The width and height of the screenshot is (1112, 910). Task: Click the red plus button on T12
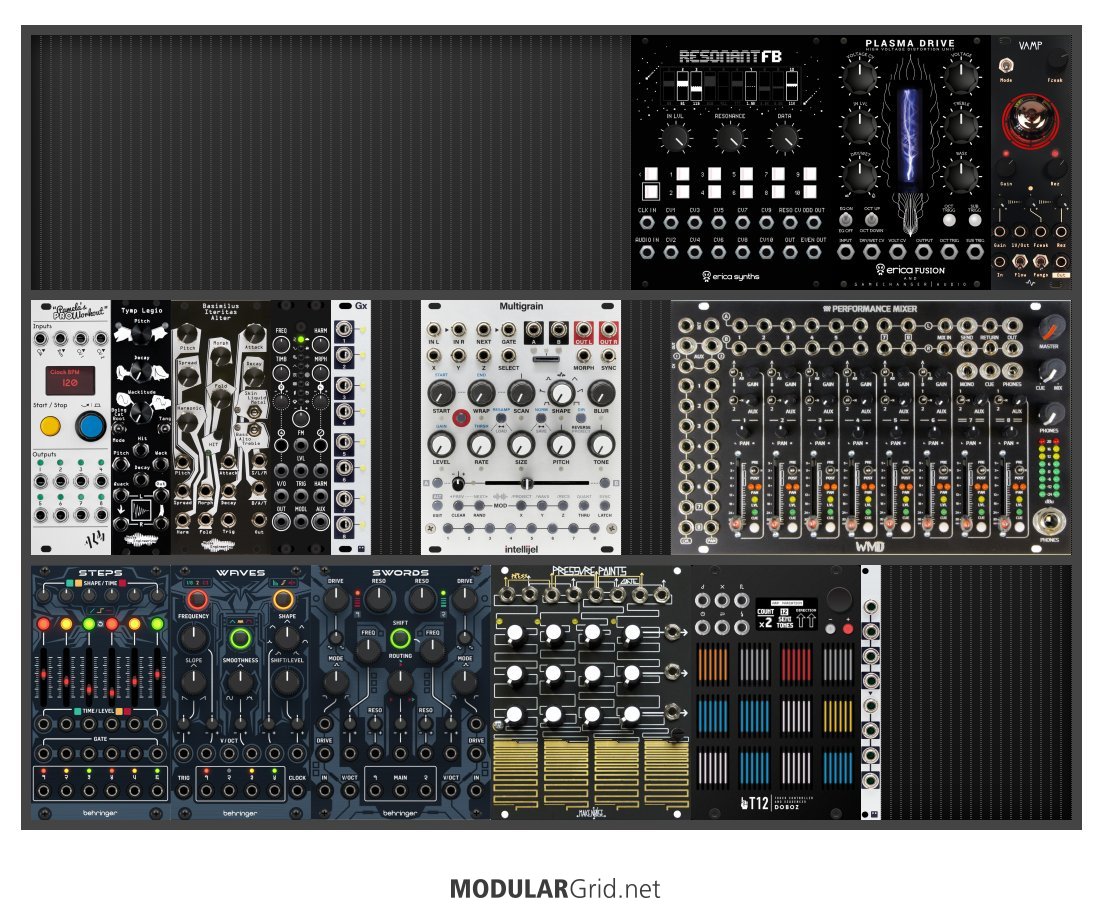(x=847, y=629)
